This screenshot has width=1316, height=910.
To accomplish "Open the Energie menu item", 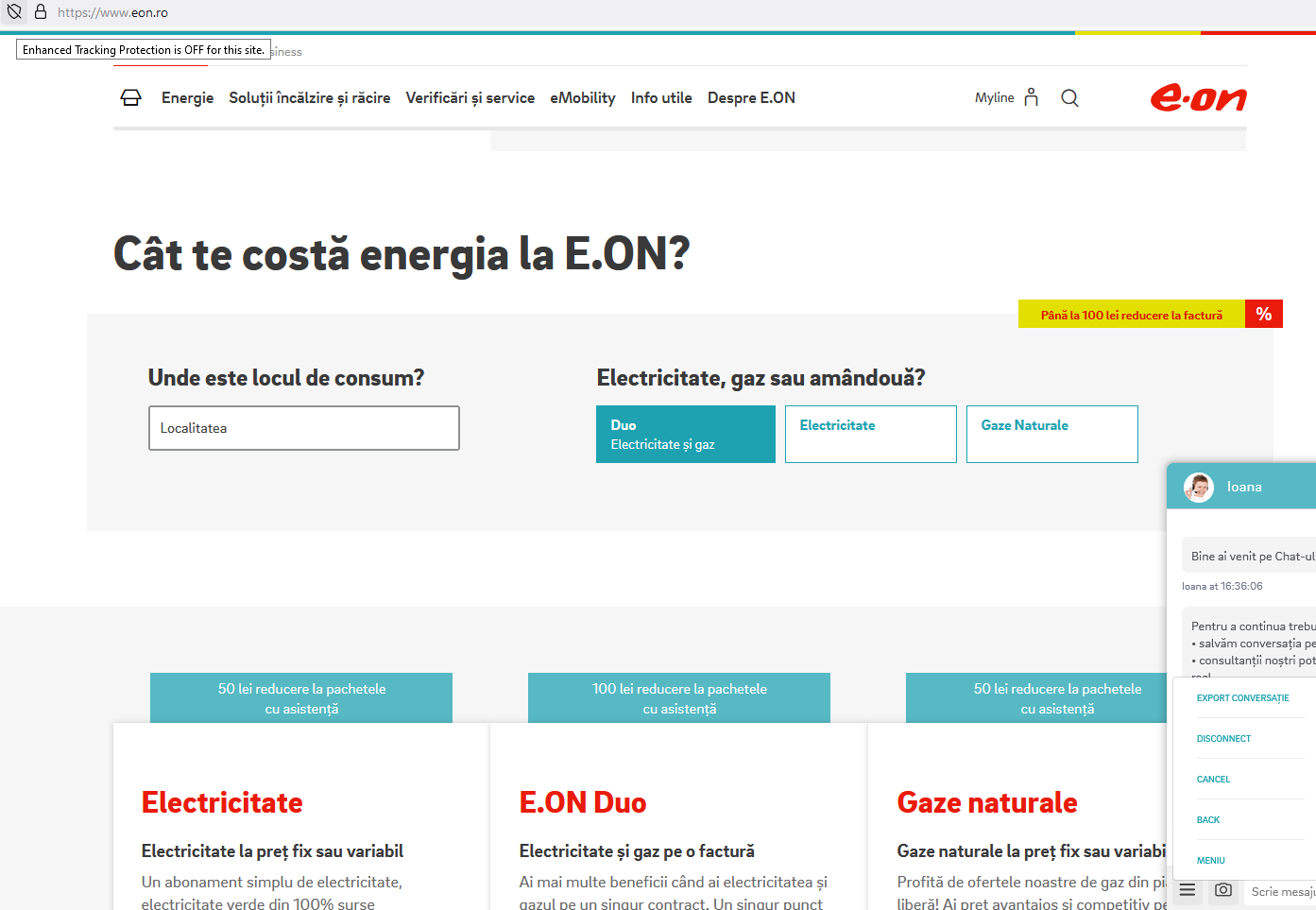I will pyautogui.click(x=187, y=97).
